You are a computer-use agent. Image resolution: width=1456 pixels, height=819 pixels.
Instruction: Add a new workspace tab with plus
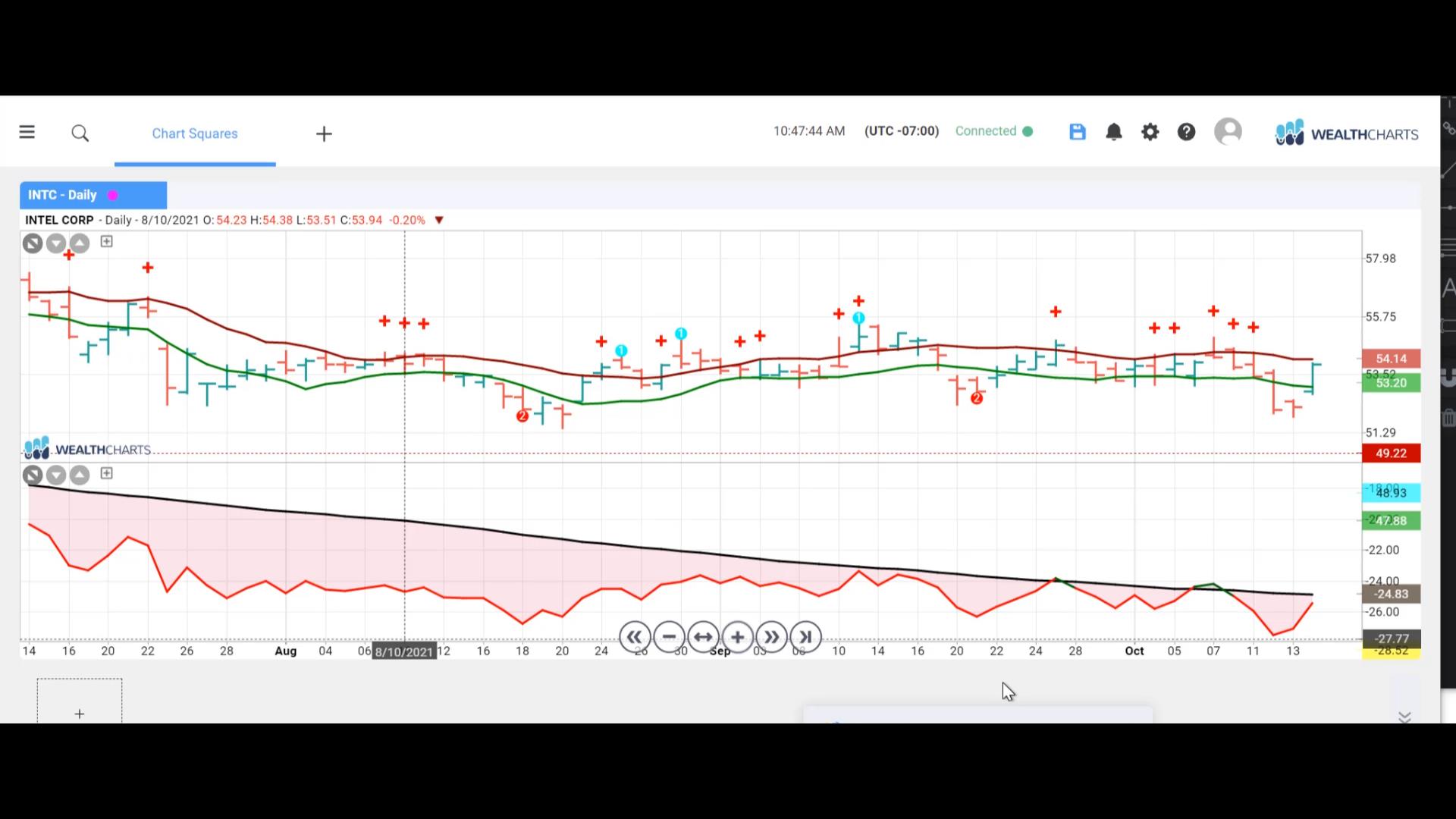[324, 134]
